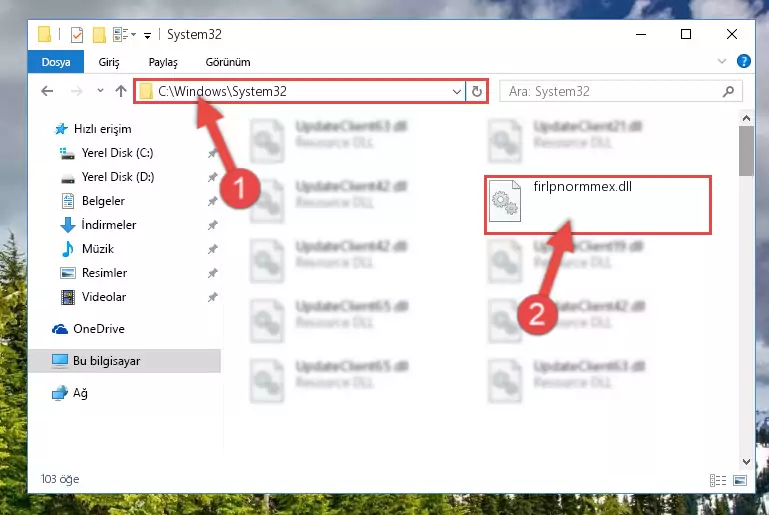Open the address bar history dropdown
This screenshot has height=515, width=769.
pos(457,92)
